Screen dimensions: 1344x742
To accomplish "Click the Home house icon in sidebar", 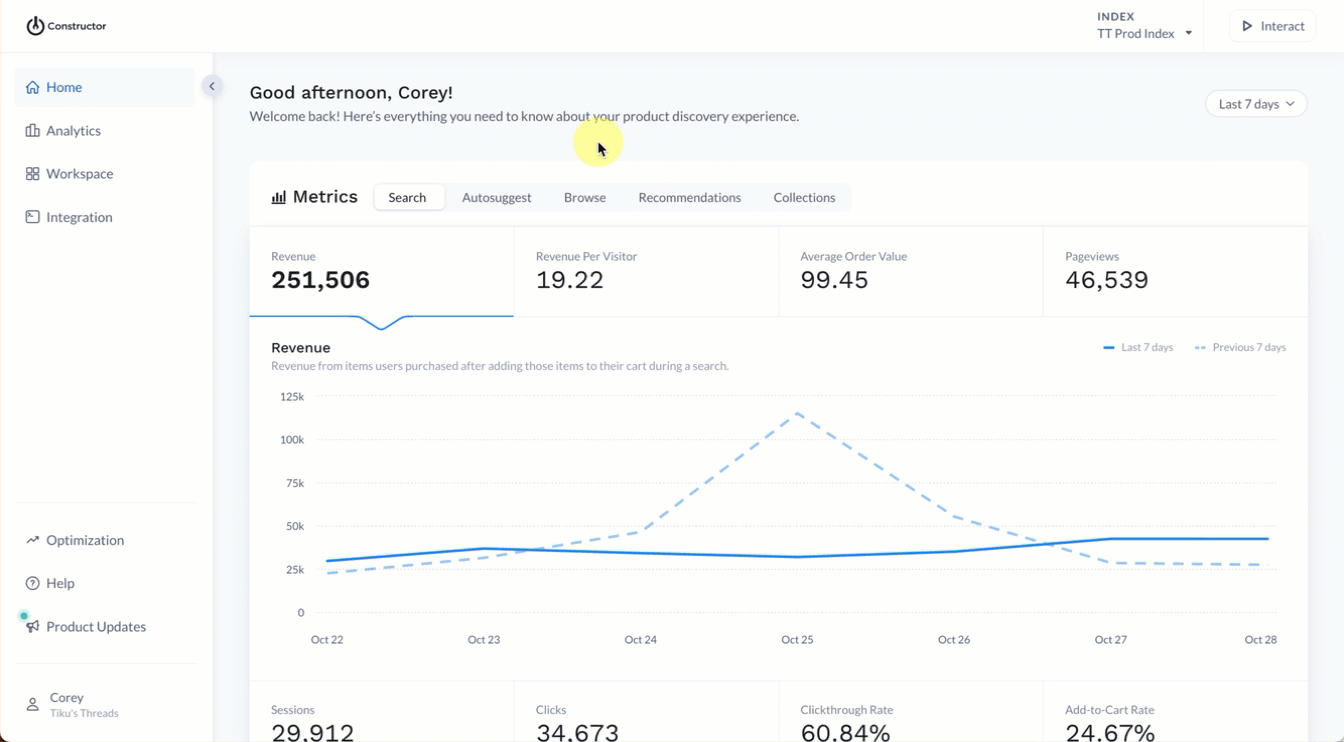I will coord(33,88).
